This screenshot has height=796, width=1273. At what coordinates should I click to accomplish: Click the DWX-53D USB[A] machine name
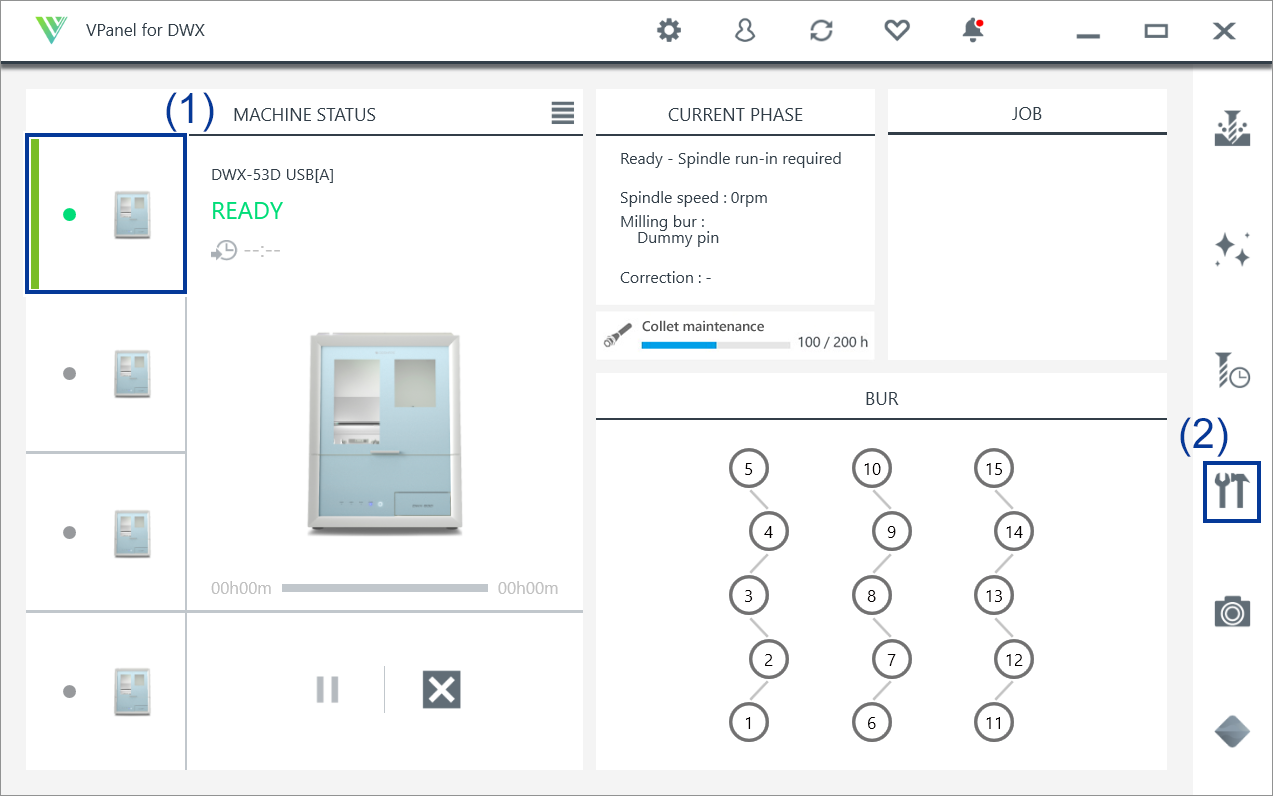pos(272,174)
